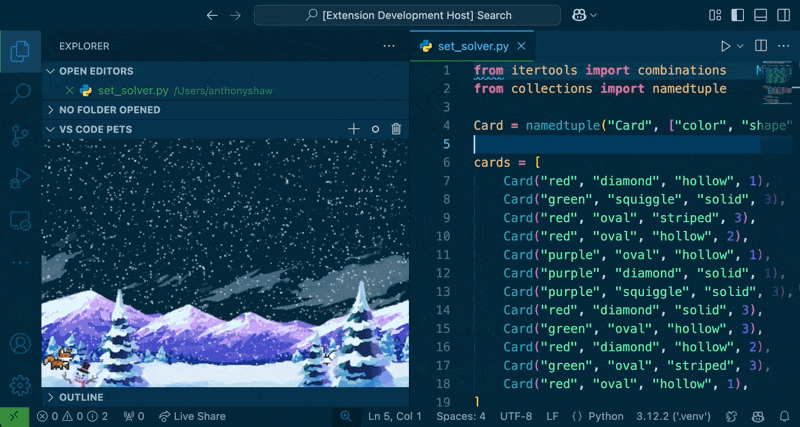The width and height of the screenshot is (800, 427).
Task: Click the editor minimap
Action: coord(777,84)
